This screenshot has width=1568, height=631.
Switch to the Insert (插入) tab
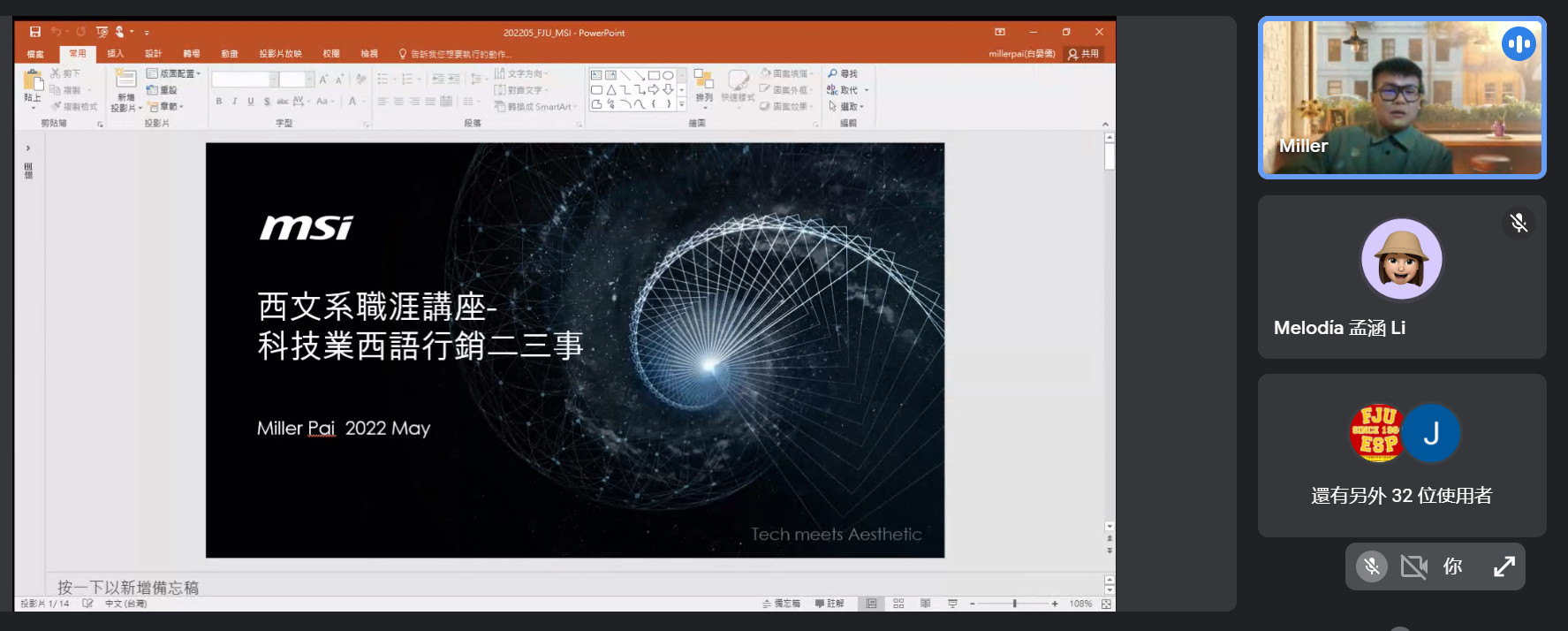tap(116, 54)
